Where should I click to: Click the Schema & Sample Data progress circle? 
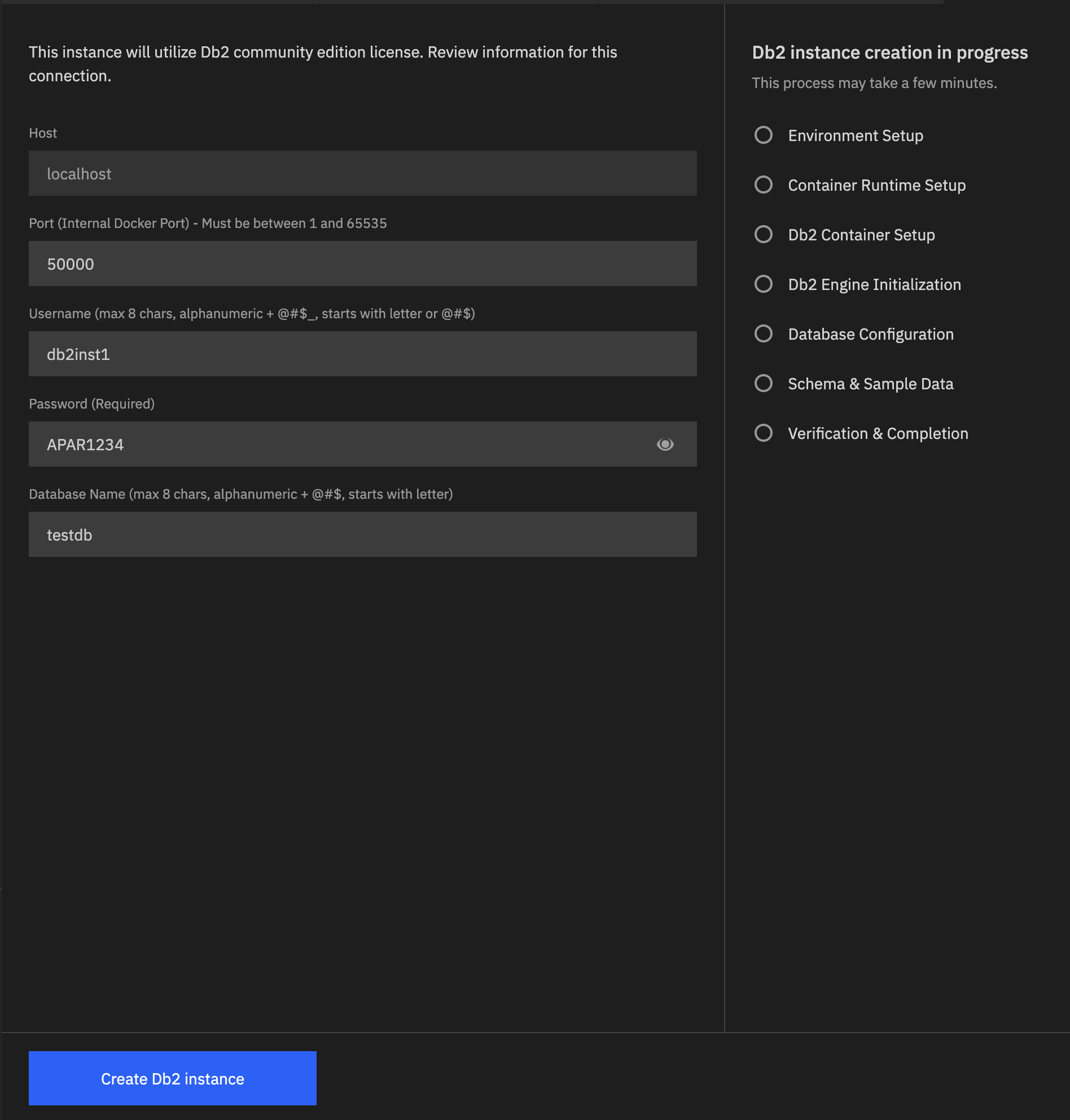point(764,383)
